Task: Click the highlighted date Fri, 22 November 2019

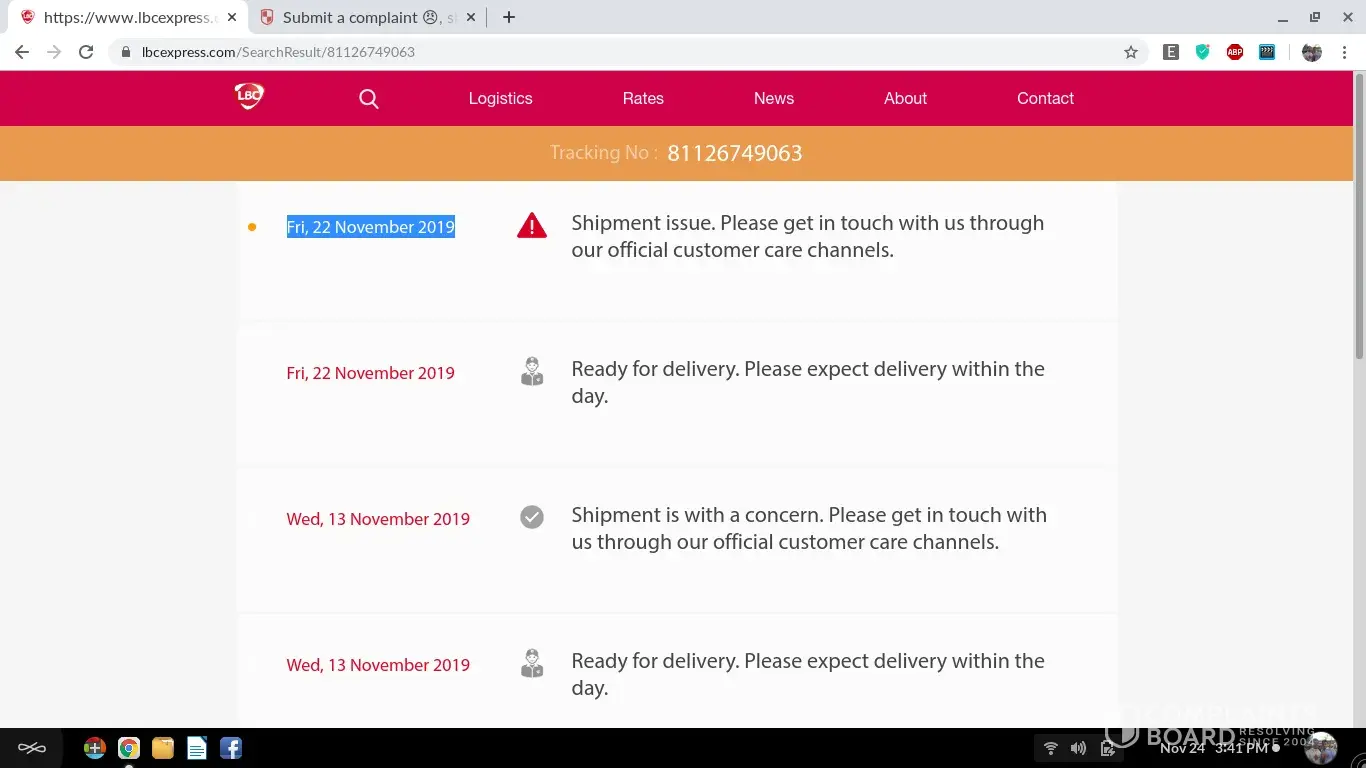Action: pyautogui.click(x=371, y=227)
